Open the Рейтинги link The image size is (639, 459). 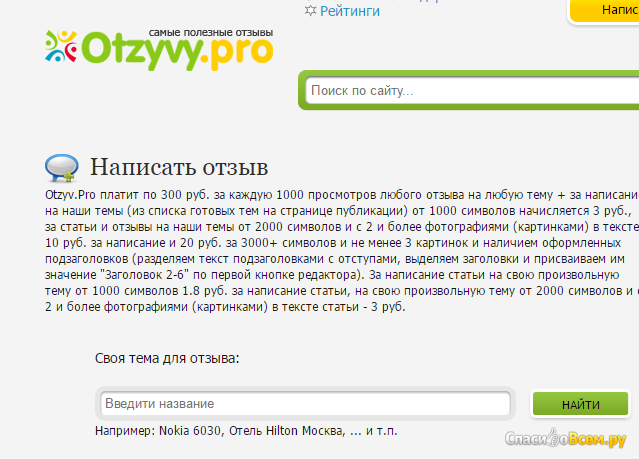[x=350, y=11]
